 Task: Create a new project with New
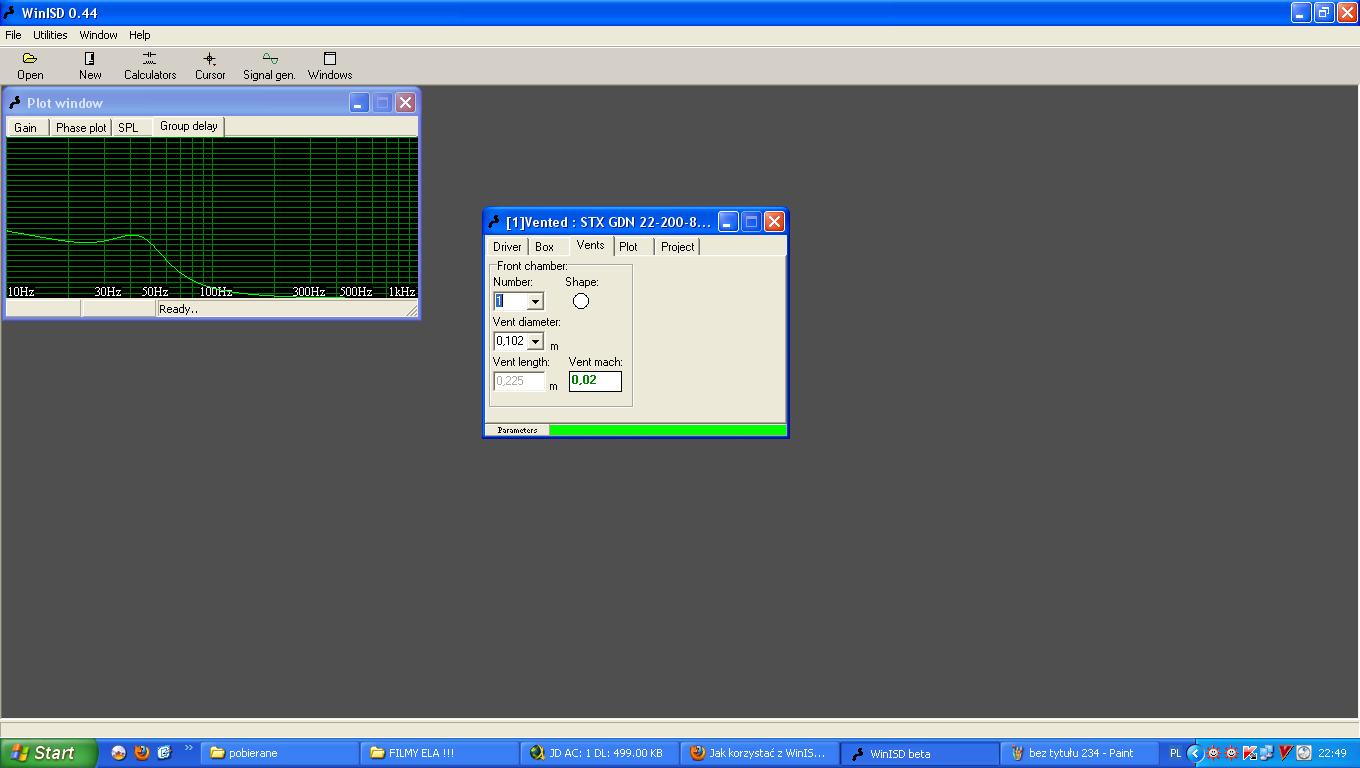click(90, 66)
